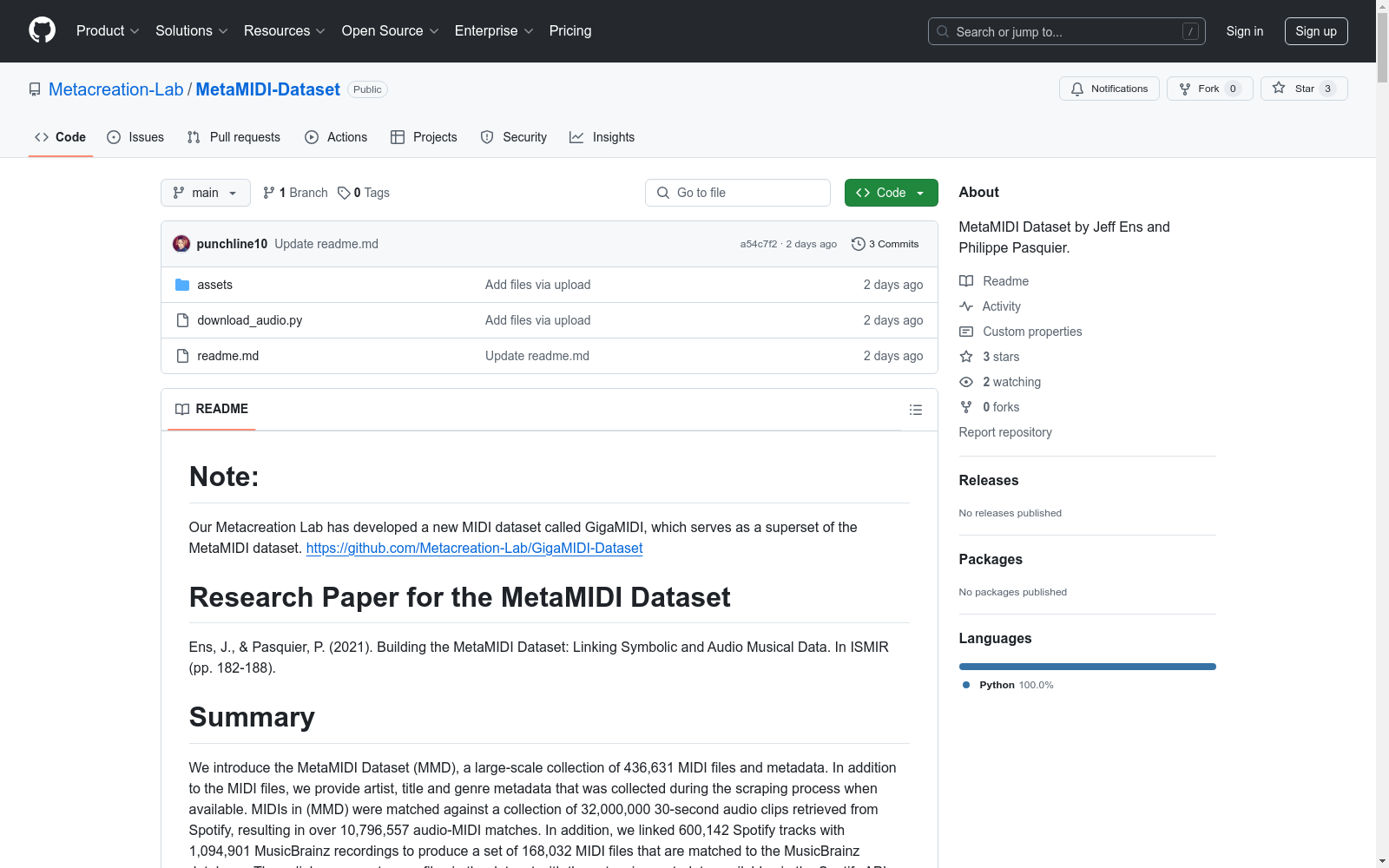Expand the Solutions menu
Image resolution: width=1389 pixels, height=868 pixels.
tap(191, 31)
